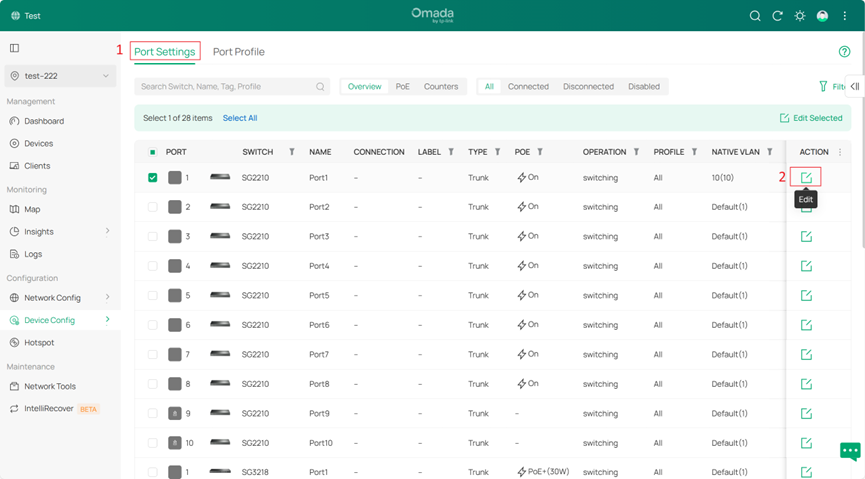Click the search magnifier icon in top bar
The width and height of the screenshot is (865, 479).
coord(756,16)
